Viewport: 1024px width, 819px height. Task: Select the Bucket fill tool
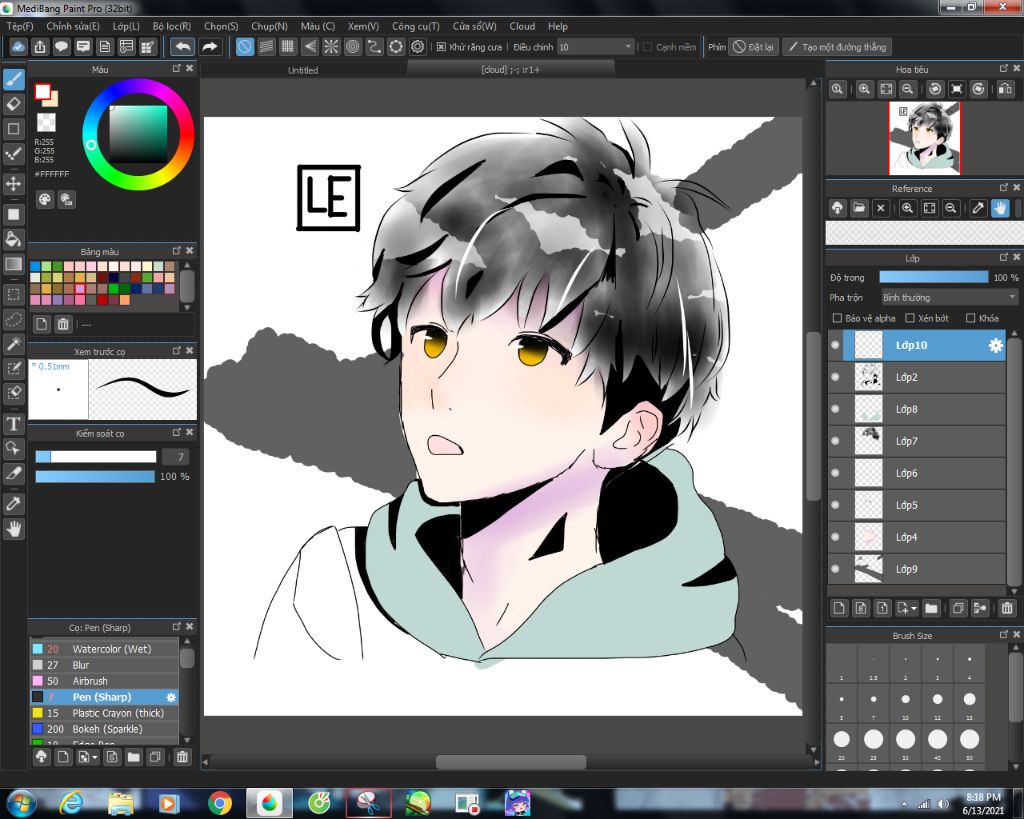tap(14, 238)
